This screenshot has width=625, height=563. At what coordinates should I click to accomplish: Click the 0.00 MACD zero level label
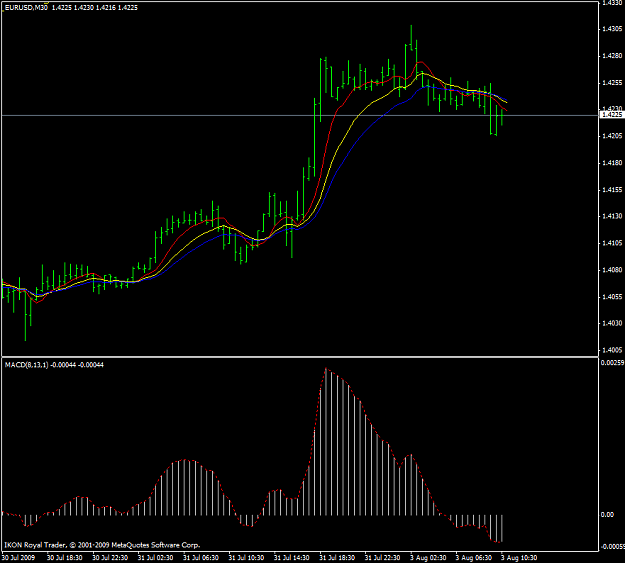pos(607,515)
